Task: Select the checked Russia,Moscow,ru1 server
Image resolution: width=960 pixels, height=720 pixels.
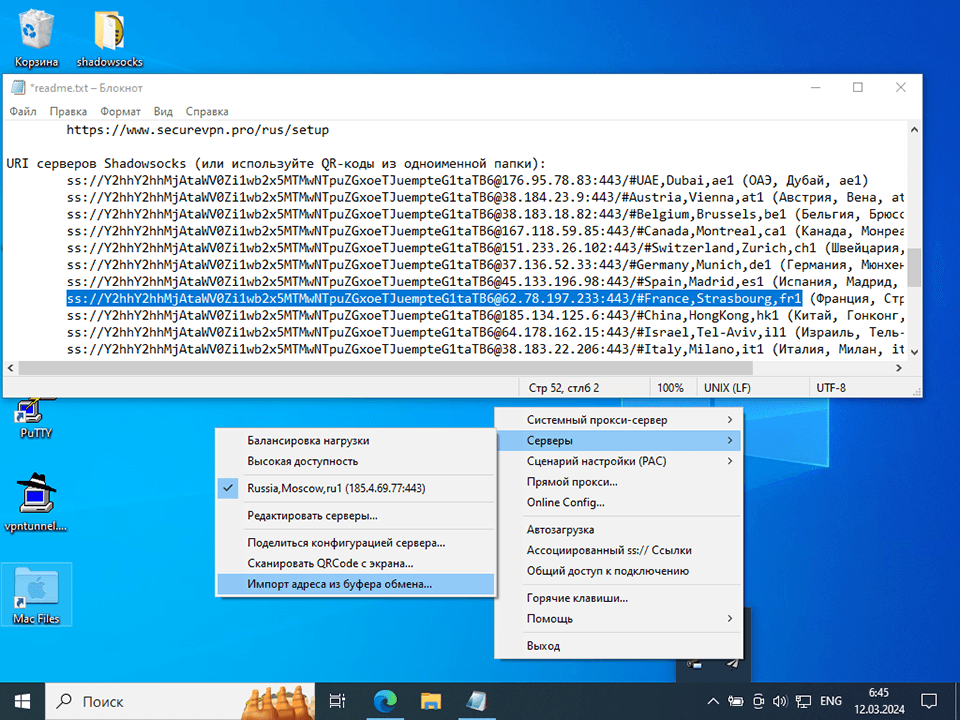Action: (336, 489)
